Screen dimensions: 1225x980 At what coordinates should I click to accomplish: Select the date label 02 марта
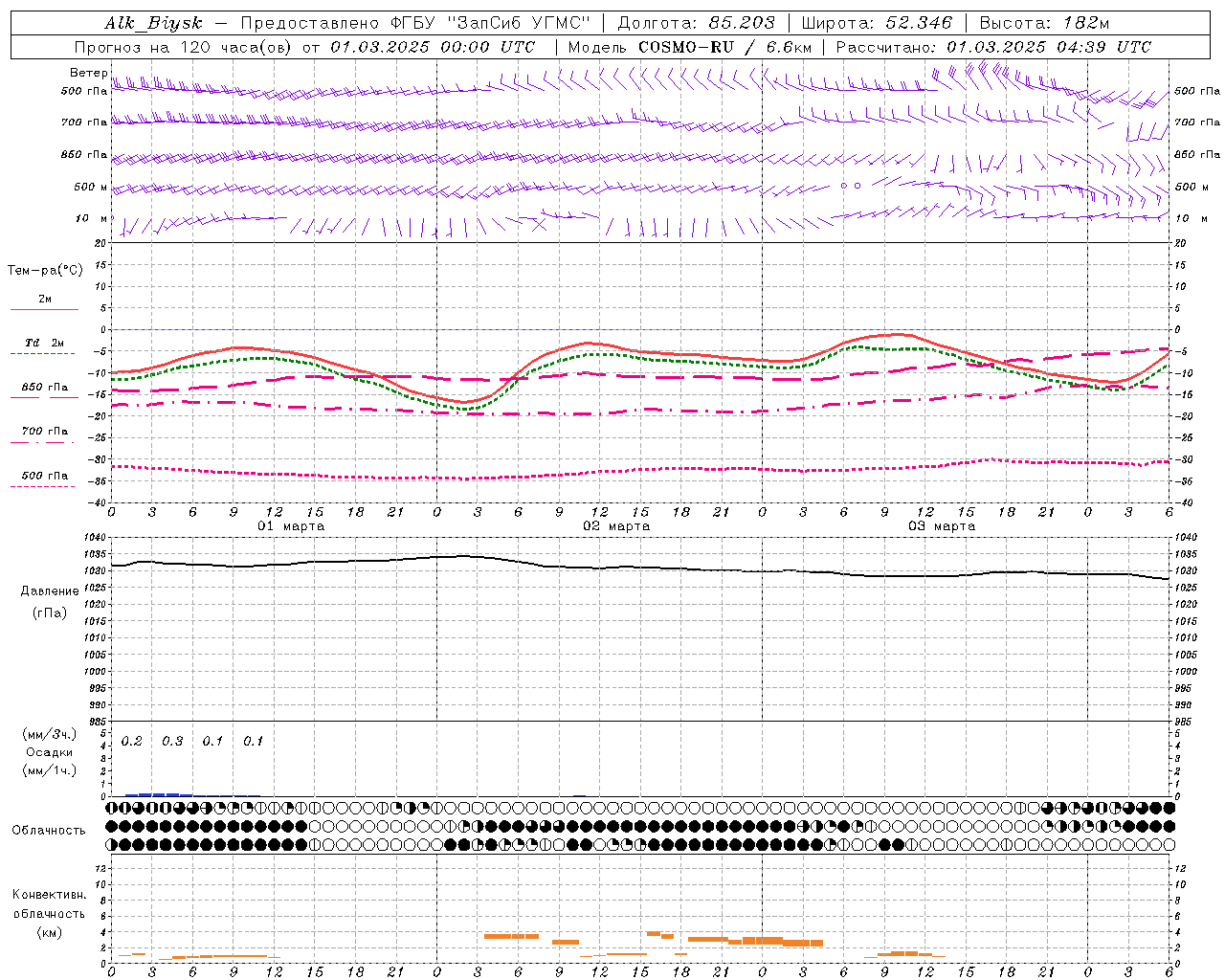pyautogui.click(x=616, y=526)
